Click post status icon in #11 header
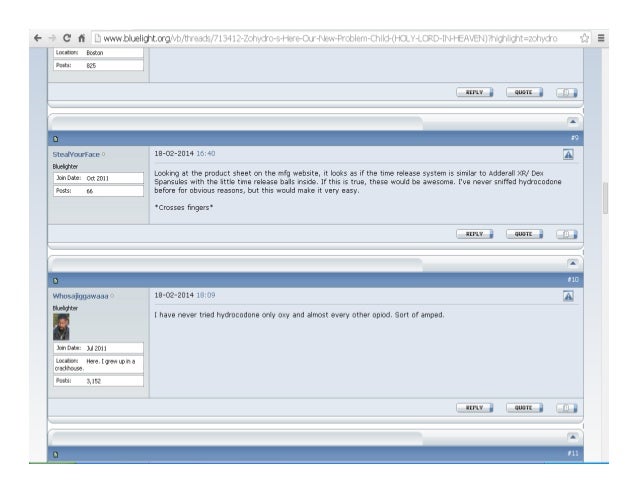Image resolution: width=638 pixels, height=493 pixels. coord(56,454)
